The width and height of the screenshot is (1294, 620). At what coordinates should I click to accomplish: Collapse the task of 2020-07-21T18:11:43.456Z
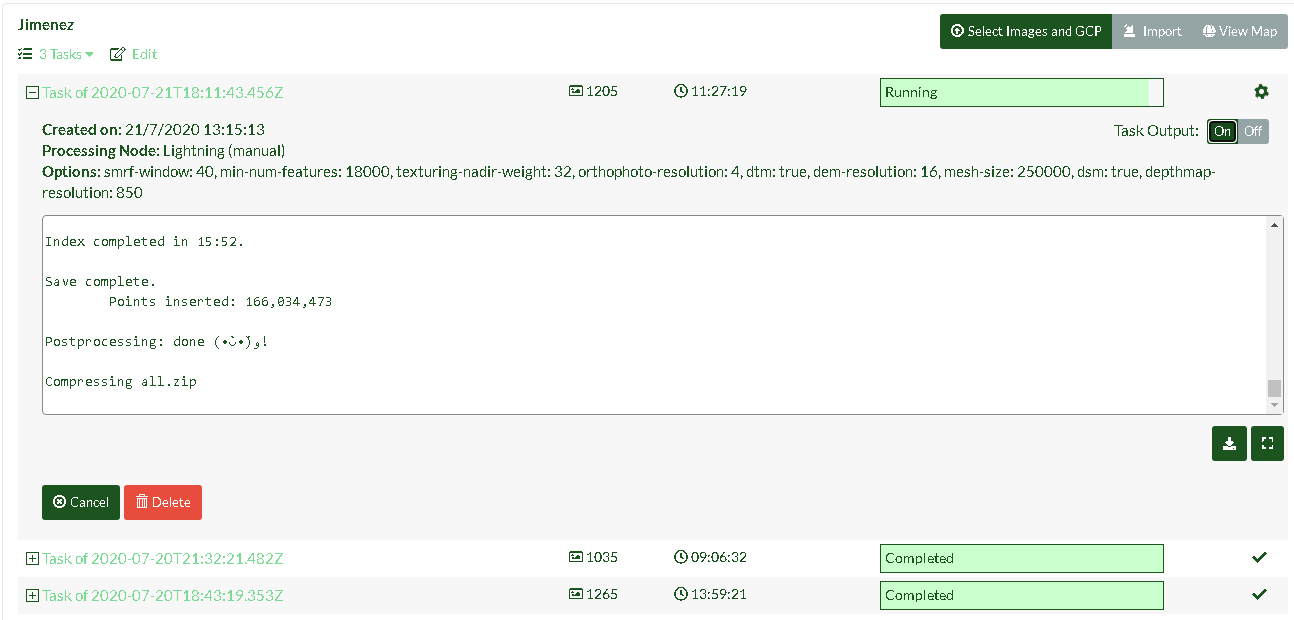coord(32,92)
